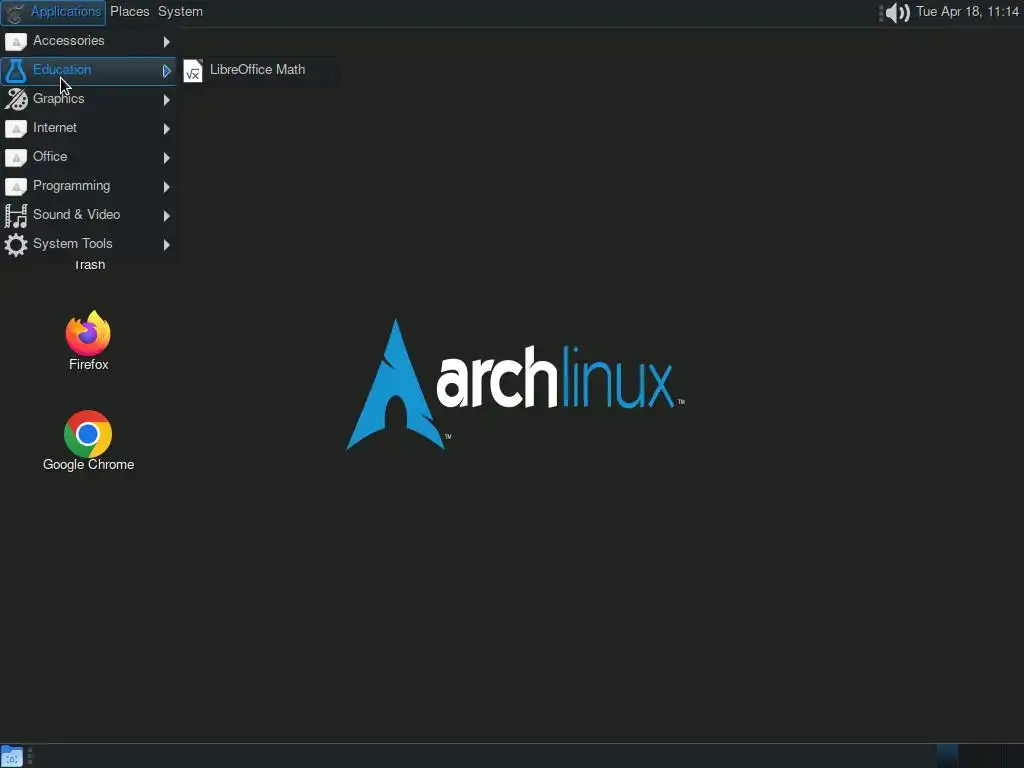The image size is (1024, 768).
Task: Expand the Office submenu arrow
Action: click(167, 157)
